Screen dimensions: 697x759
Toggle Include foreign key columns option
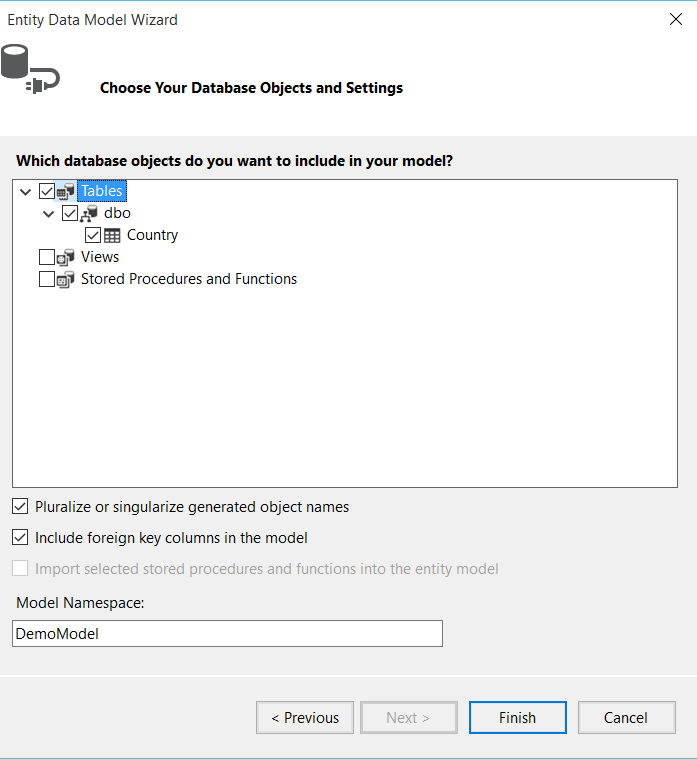20,538
